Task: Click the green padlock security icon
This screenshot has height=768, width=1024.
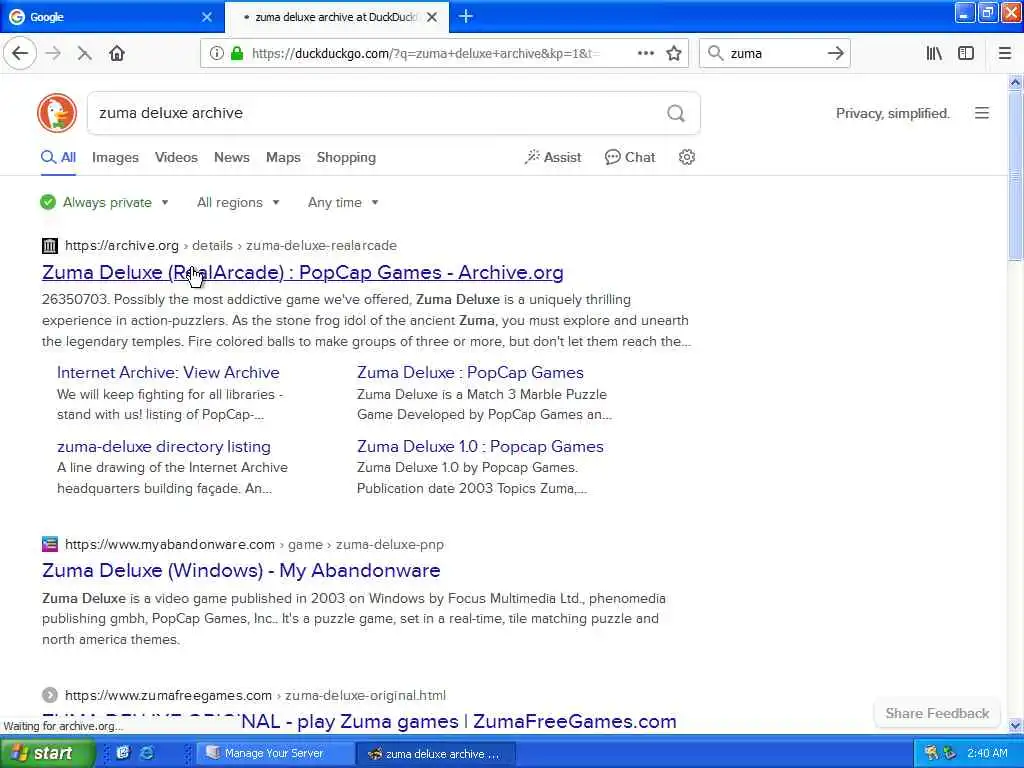Action: pos(237,54)
